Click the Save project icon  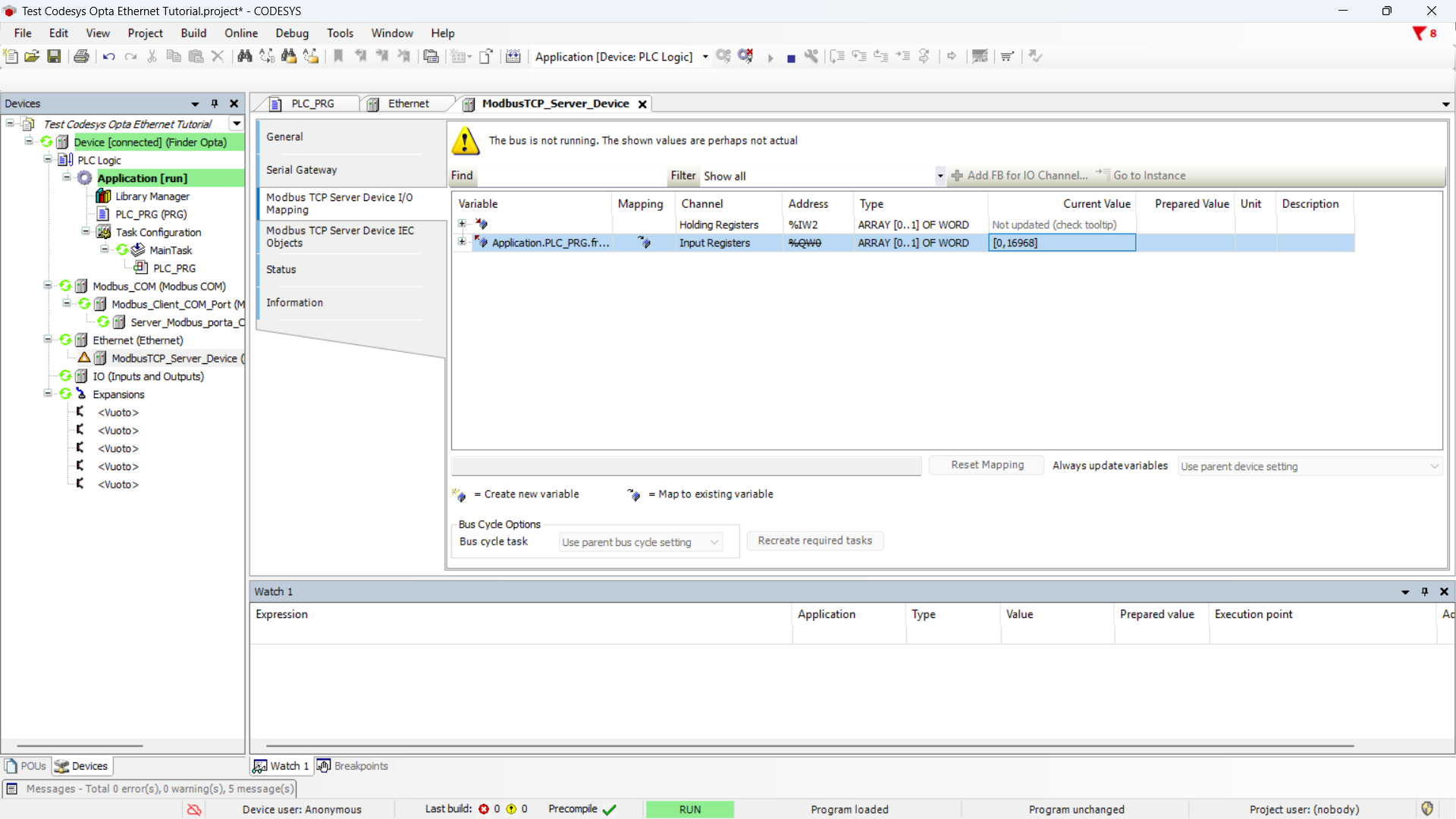pos(54,56)
